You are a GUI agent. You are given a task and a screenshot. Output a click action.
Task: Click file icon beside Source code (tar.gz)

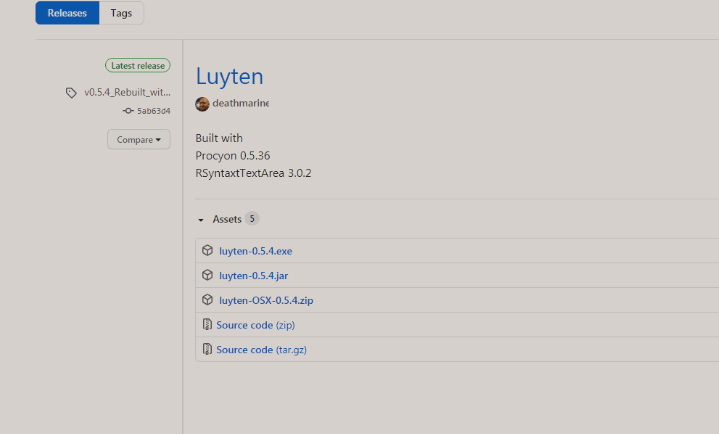coord(207,349)
